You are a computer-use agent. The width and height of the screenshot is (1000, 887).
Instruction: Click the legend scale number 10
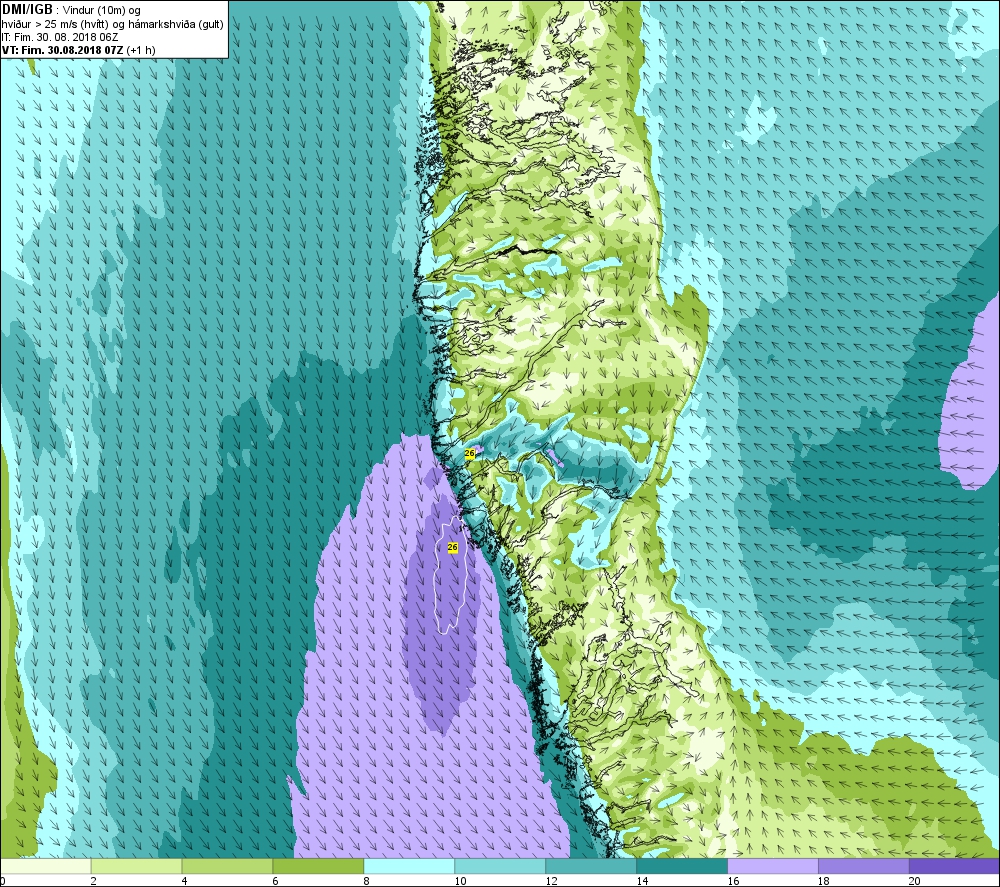460,881
